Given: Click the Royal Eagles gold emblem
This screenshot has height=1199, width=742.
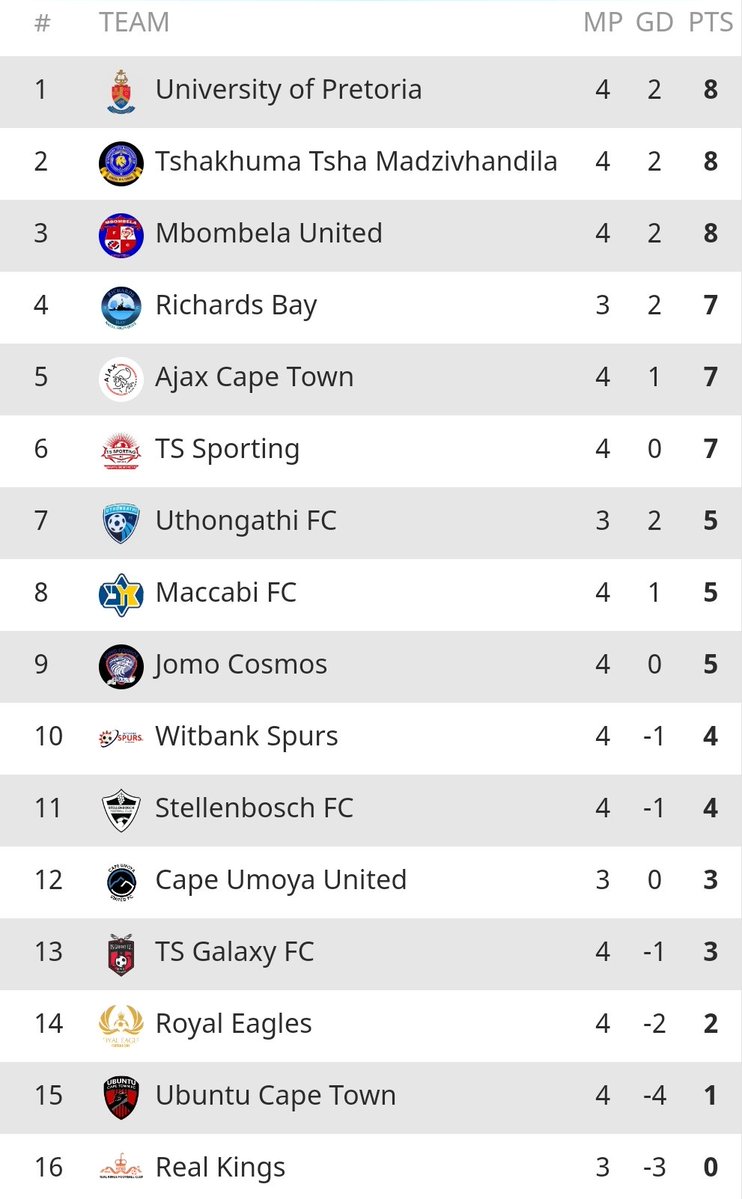Looking at the screenshot, I should click(x=121, y=1025).
